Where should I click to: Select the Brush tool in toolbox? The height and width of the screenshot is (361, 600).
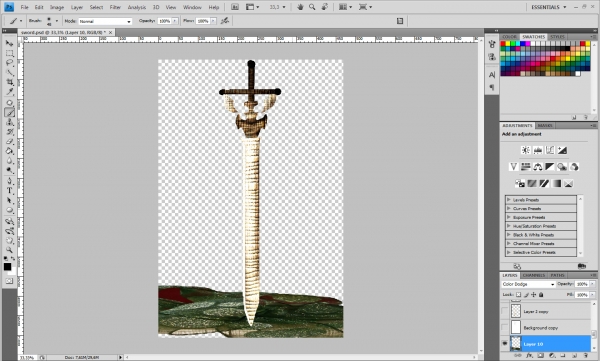pyautogui.click(x=9, y=112)
